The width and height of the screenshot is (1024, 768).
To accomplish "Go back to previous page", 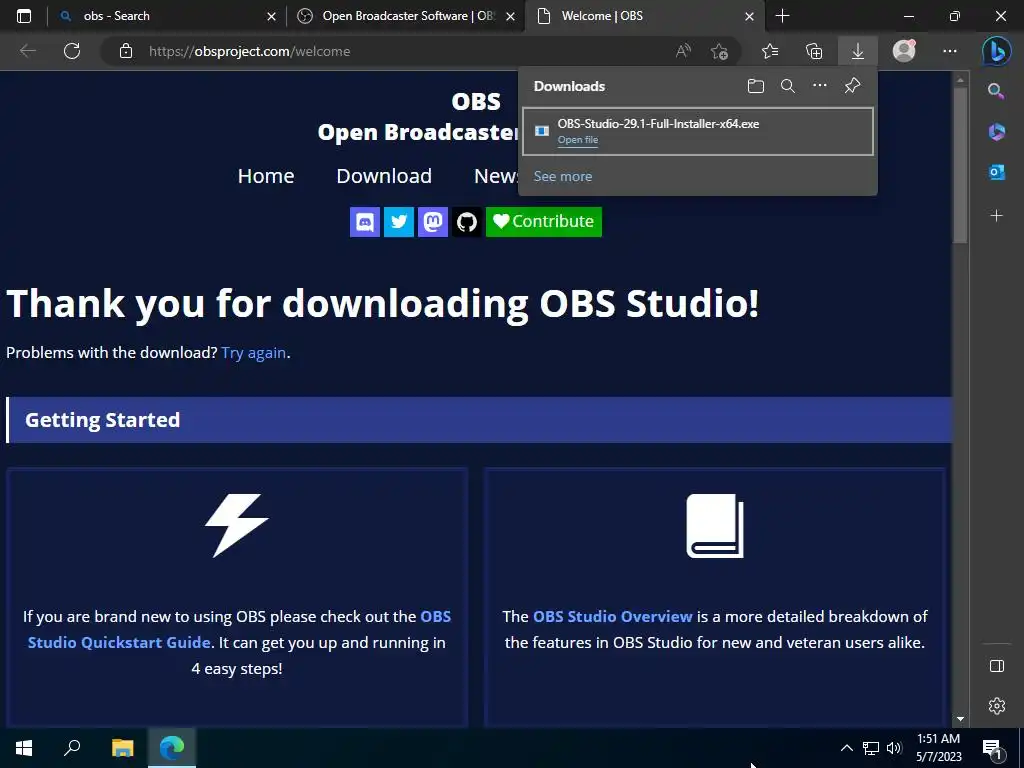I will pos(27,51).
